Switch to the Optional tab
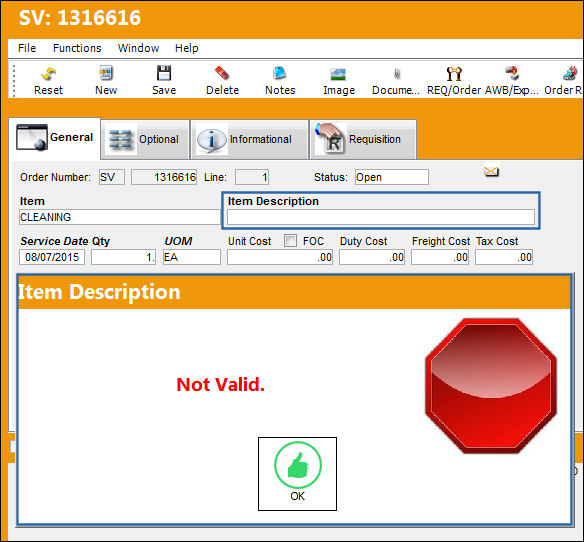The height and width of the screenshot is (542, 584). (145, 139)
